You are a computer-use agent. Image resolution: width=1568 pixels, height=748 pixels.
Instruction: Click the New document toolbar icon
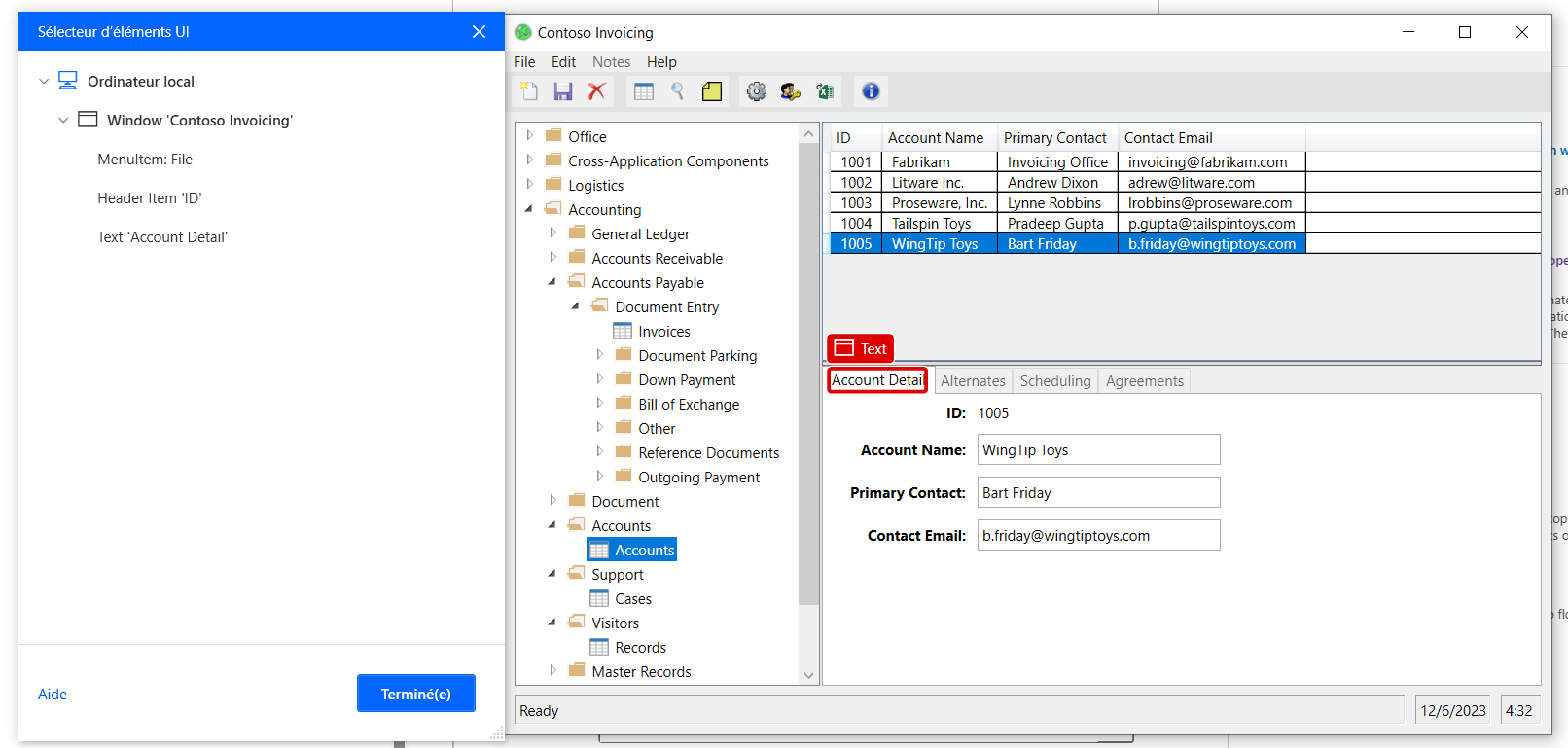(529, 91)
